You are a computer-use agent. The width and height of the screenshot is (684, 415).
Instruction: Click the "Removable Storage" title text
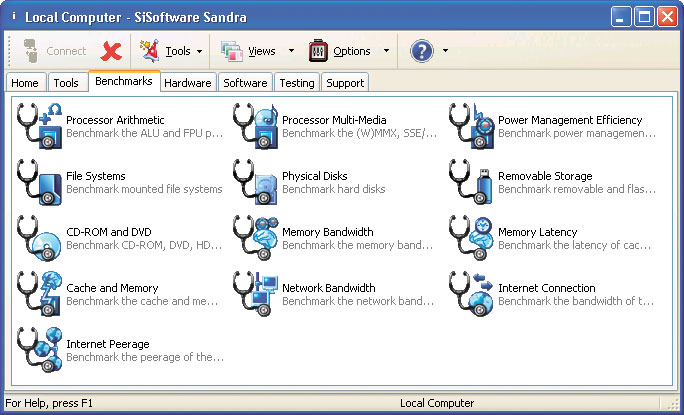coord(545,176)
